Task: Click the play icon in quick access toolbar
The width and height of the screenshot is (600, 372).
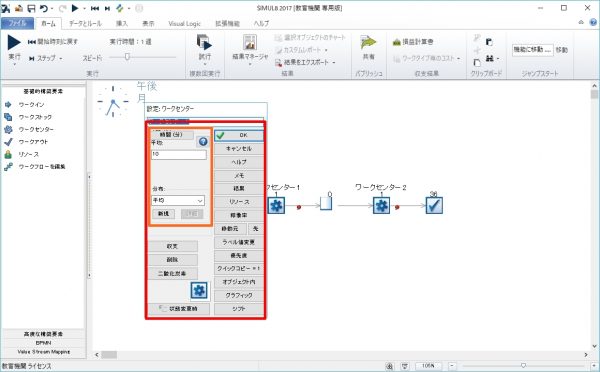Action: [x=75, y=8]
